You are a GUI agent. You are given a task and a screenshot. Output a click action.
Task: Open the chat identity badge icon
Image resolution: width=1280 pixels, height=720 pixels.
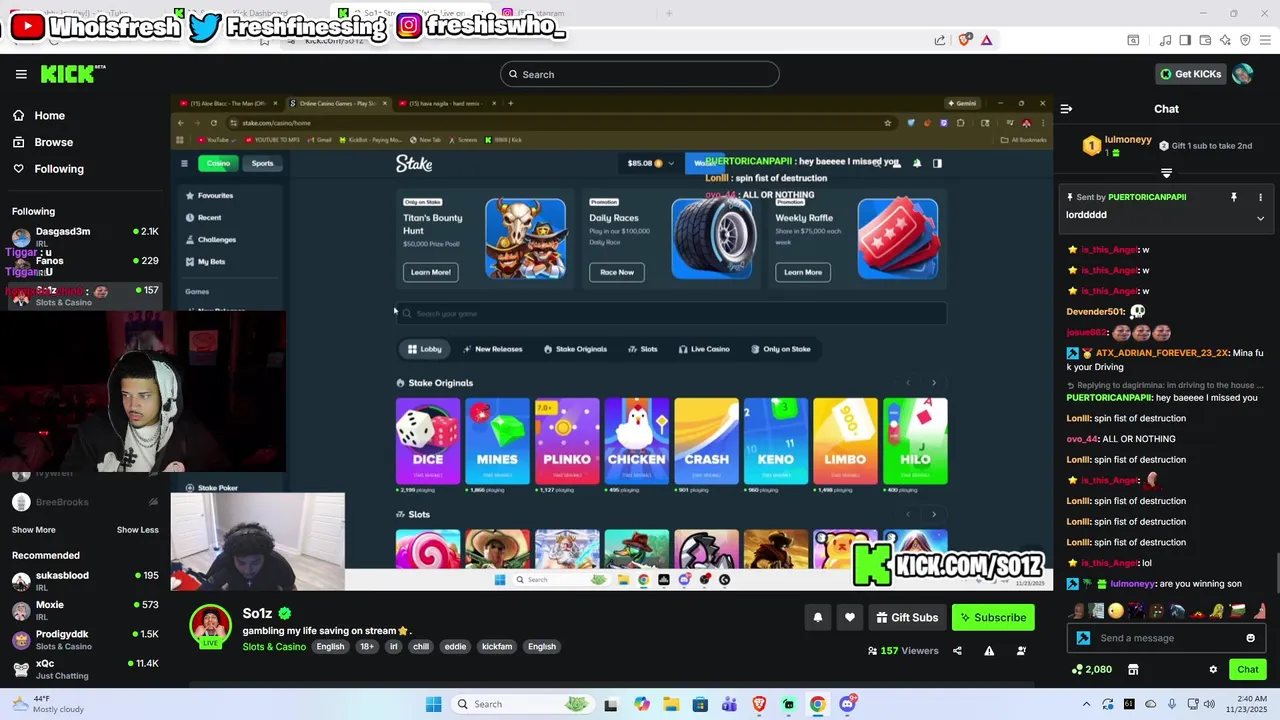pos(1083,638)
